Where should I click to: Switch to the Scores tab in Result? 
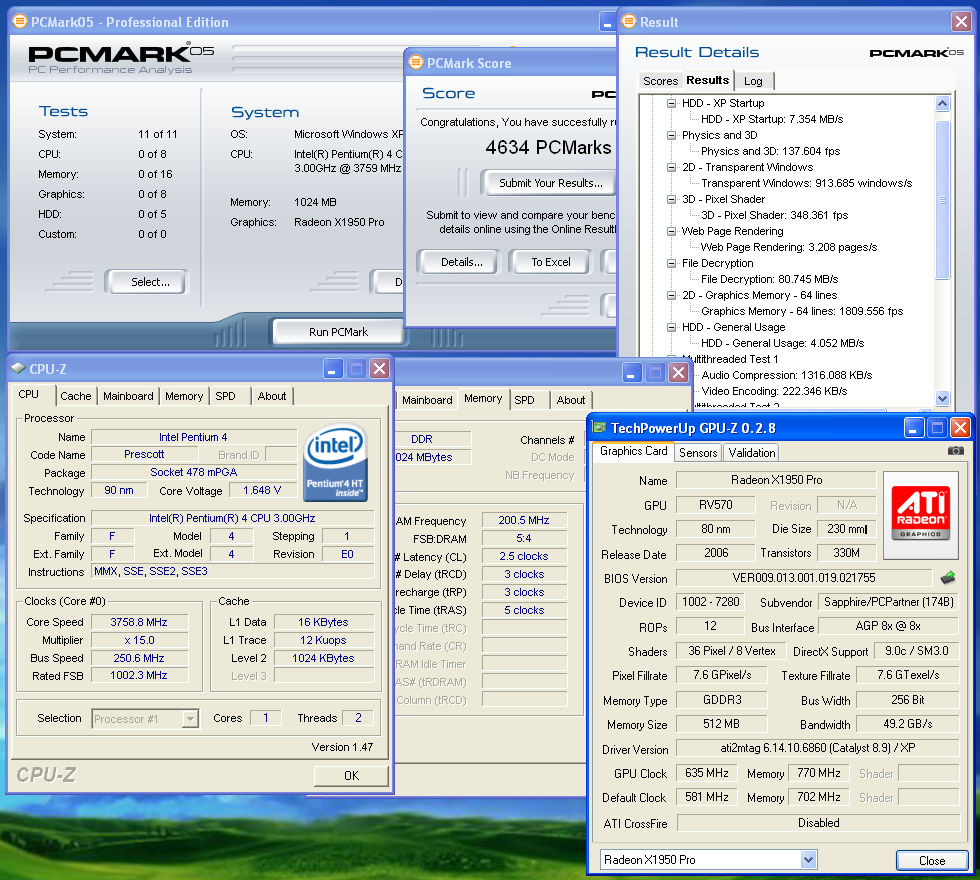pos(660,81)
